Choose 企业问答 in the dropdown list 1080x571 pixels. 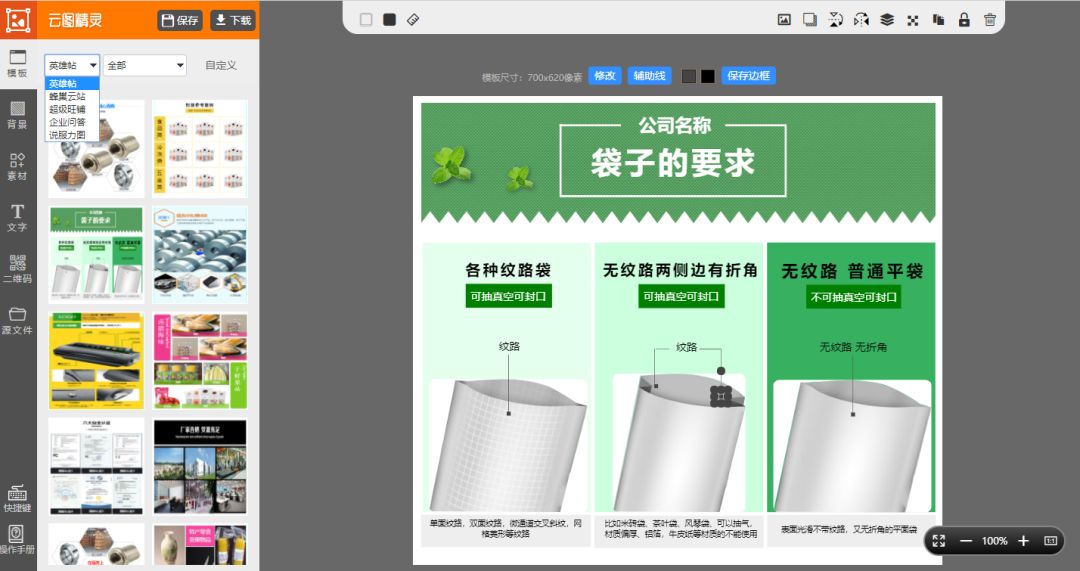coord(72,122)
